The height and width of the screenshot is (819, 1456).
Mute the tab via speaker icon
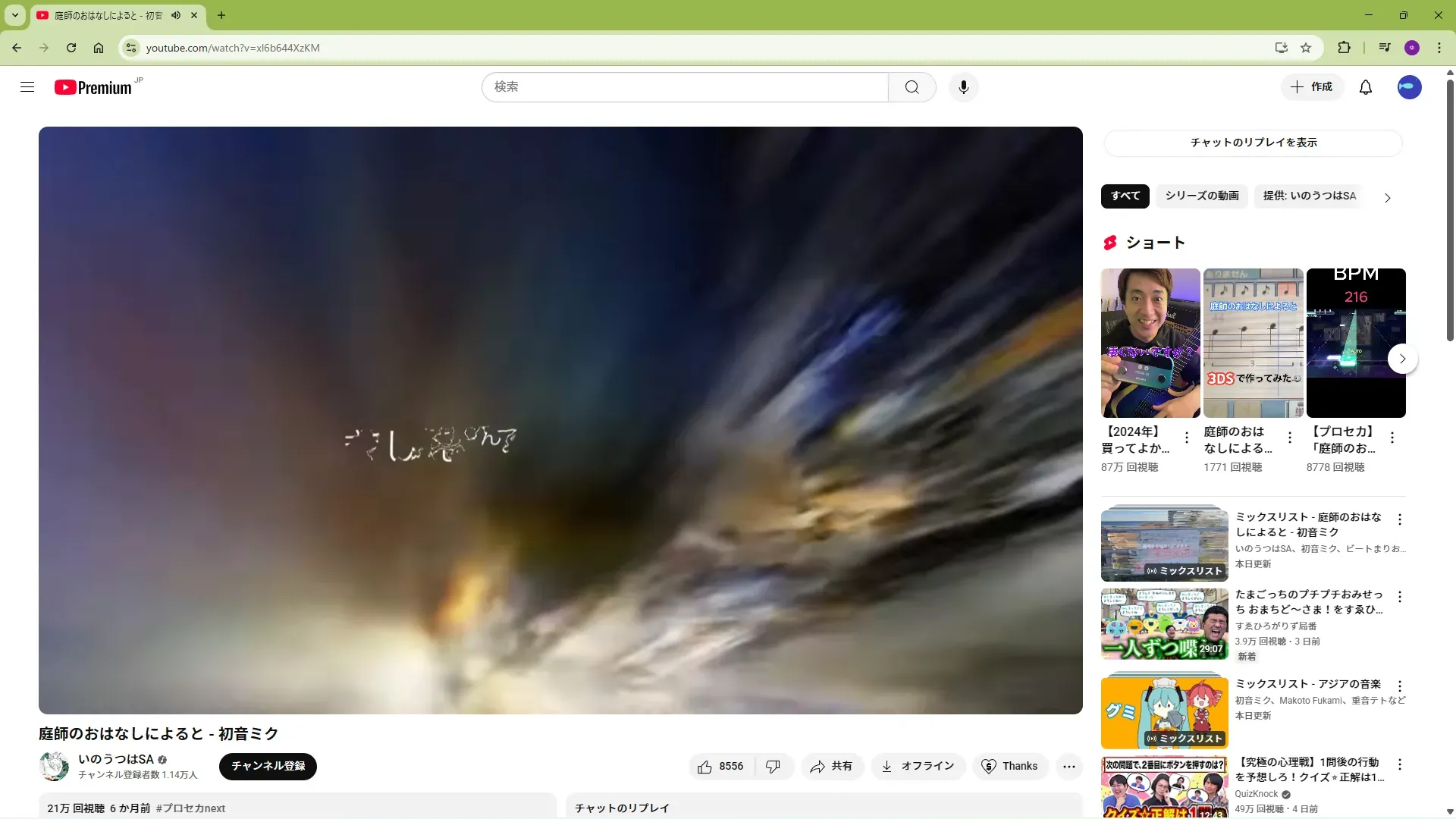[x=176, y=15]
